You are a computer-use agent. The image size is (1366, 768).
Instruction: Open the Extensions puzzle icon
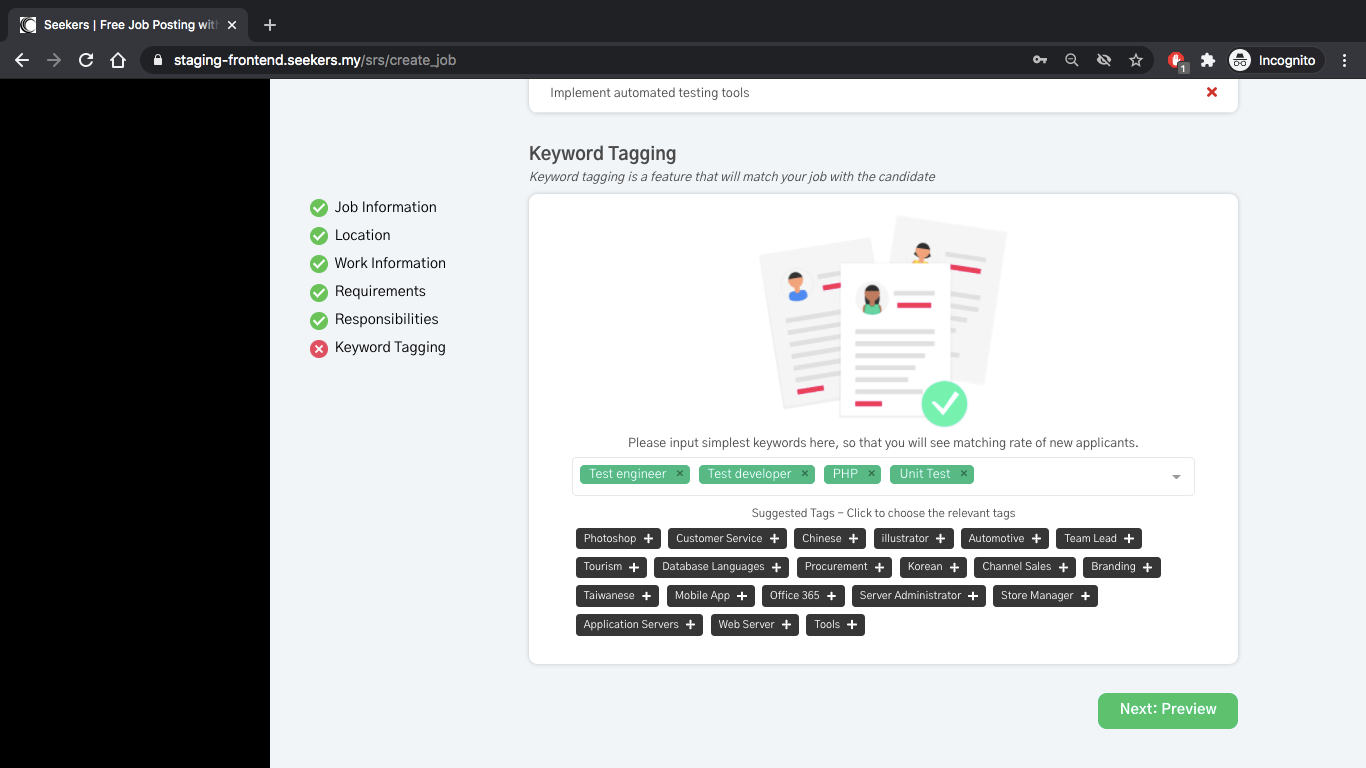coord(1208,60)
